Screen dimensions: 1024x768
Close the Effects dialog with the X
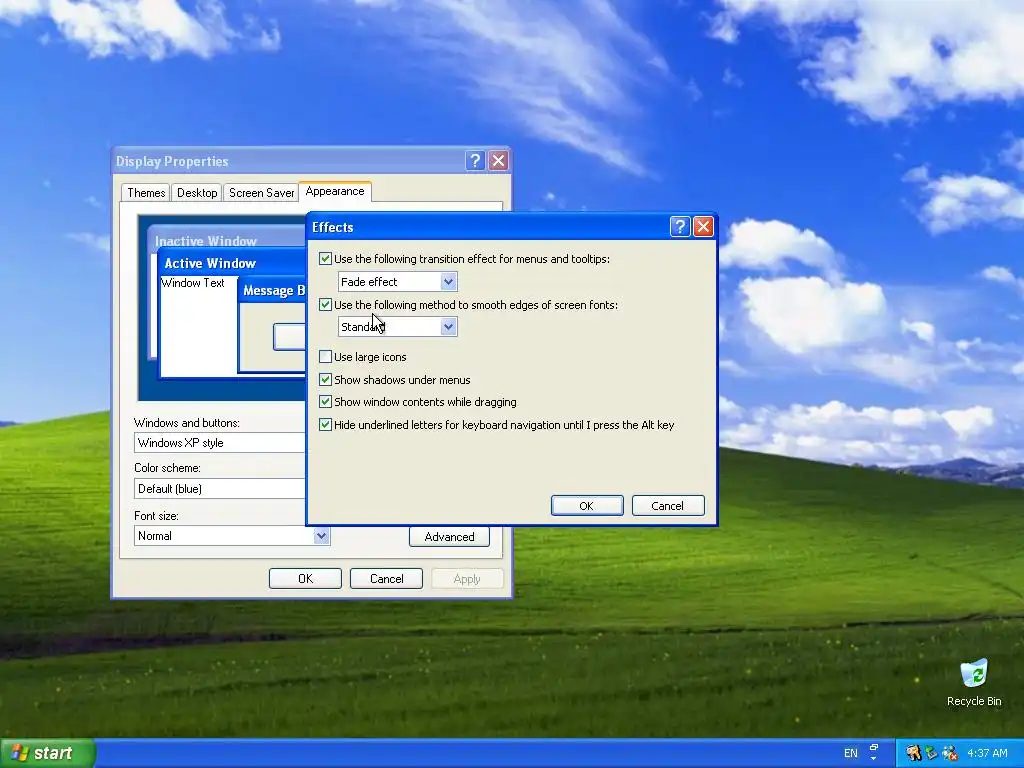tap(703, 227)
